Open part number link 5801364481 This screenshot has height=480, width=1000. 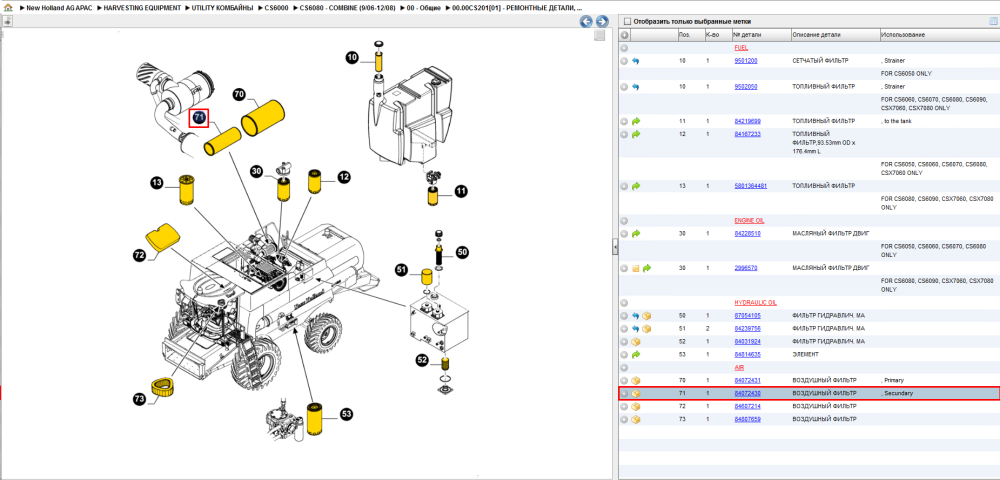(750, 186)
